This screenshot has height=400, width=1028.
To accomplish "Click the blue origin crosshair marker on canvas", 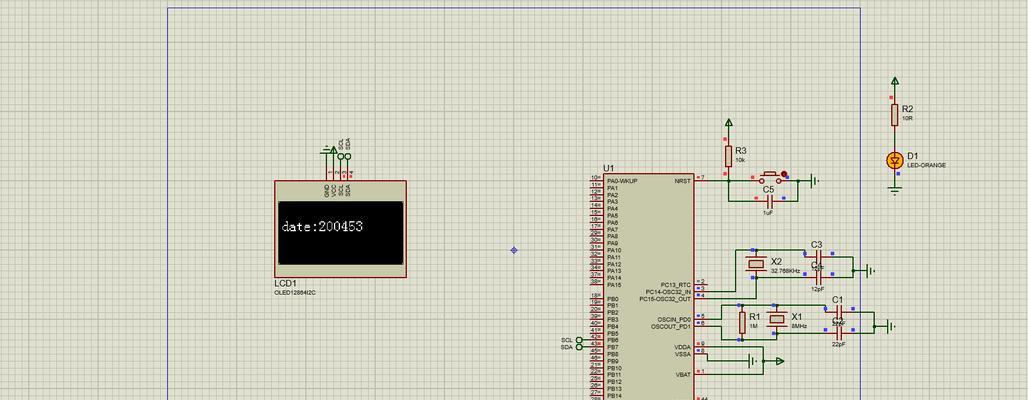I will coord(513,250).
